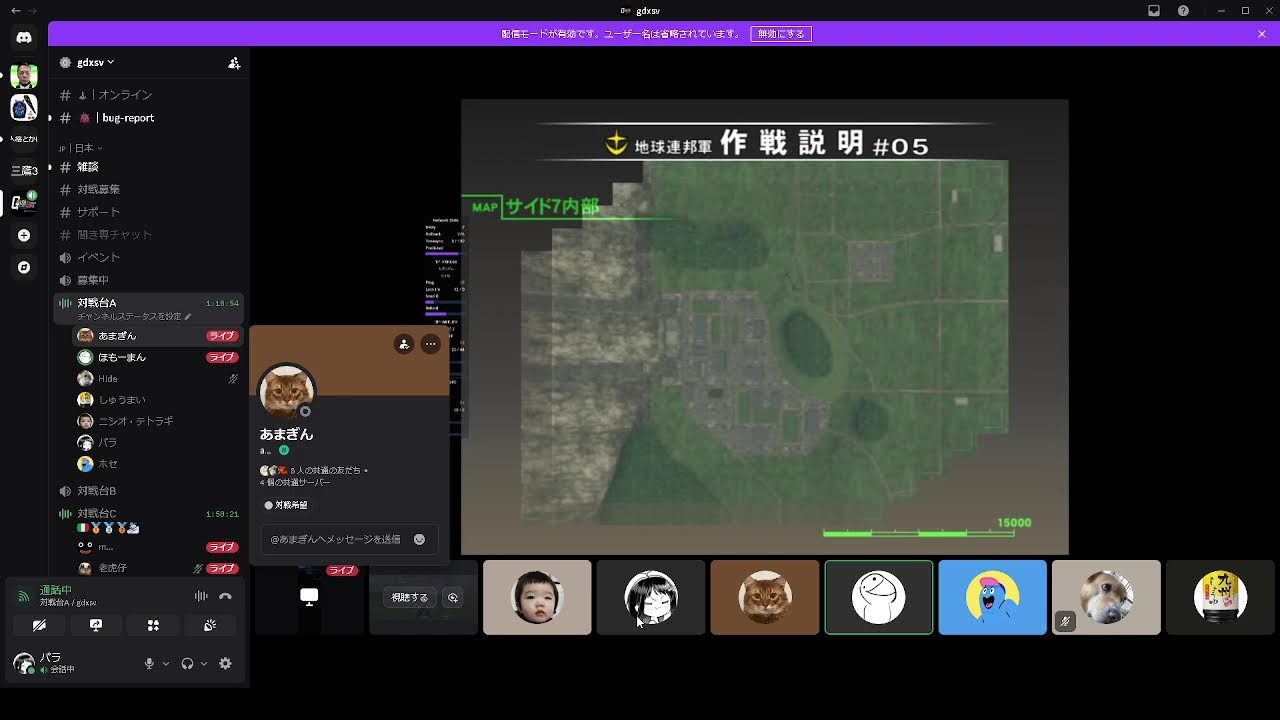Open inbox icon in title bar
The image size is (1280, 720).
coord(1154,10)
